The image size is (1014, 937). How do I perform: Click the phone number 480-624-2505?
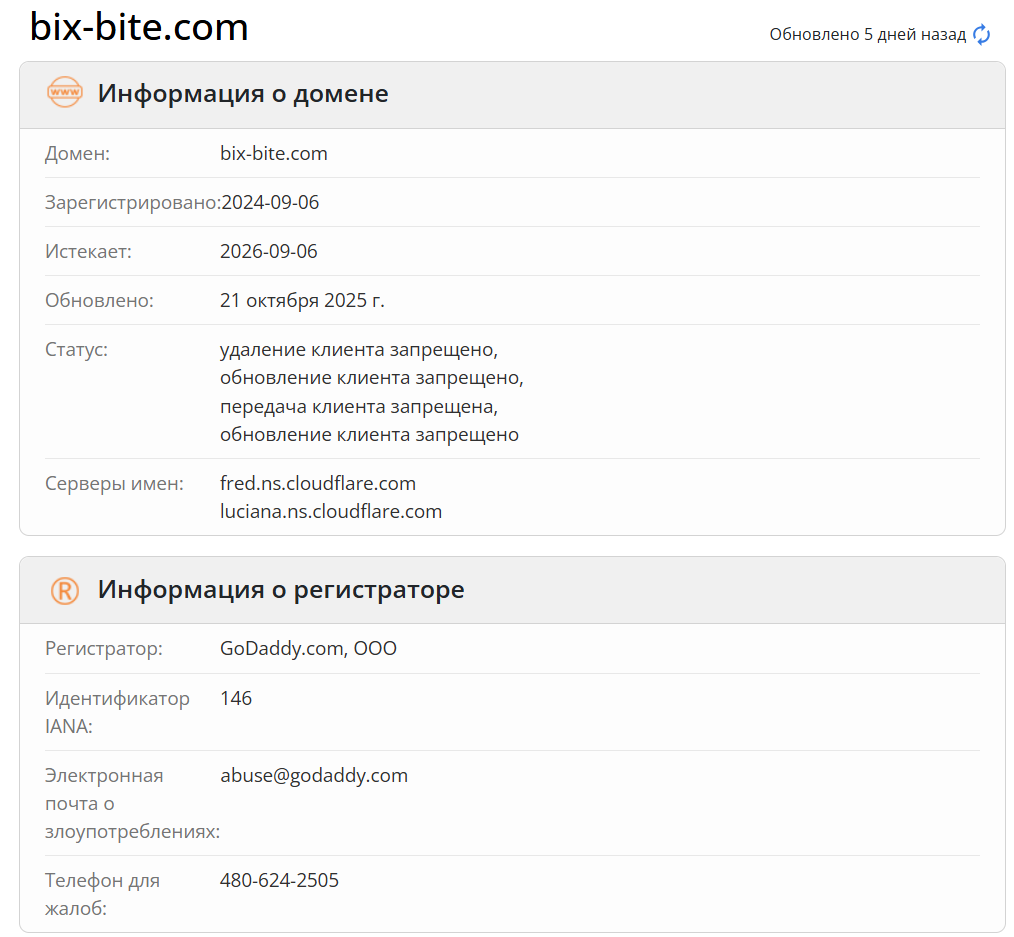pyautogui.click(x=279, y=880)
